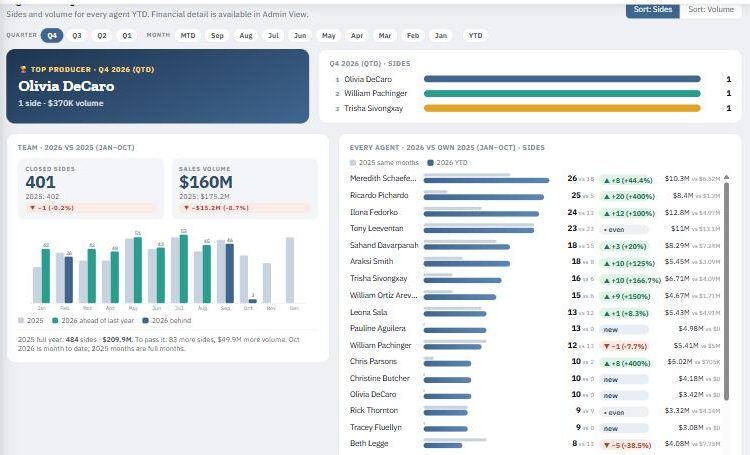Click the +20 (+400%) badge for Ricardo

tap(628, 196)
